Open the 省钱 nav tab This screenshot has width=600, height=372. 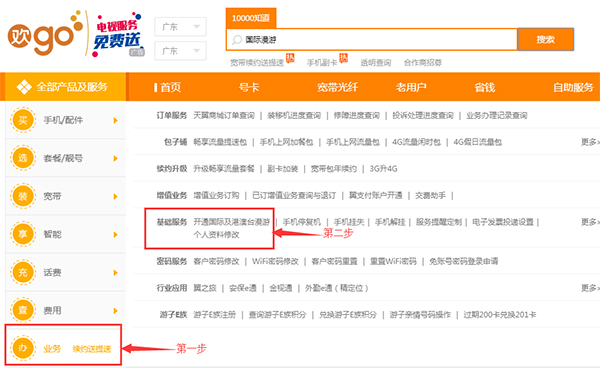[x=485, y=87]
